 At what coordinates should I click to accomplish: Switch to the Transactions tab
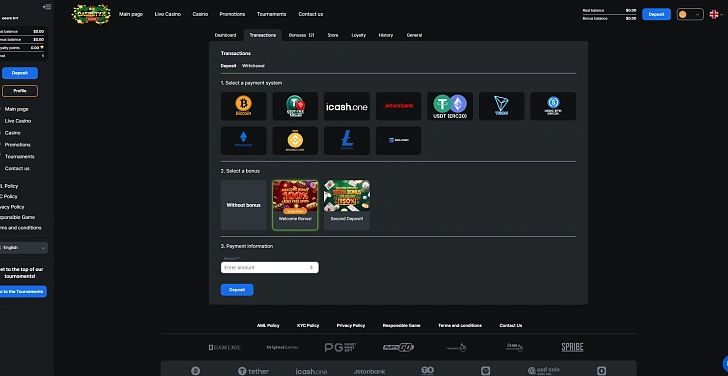(x=262, y=35)
